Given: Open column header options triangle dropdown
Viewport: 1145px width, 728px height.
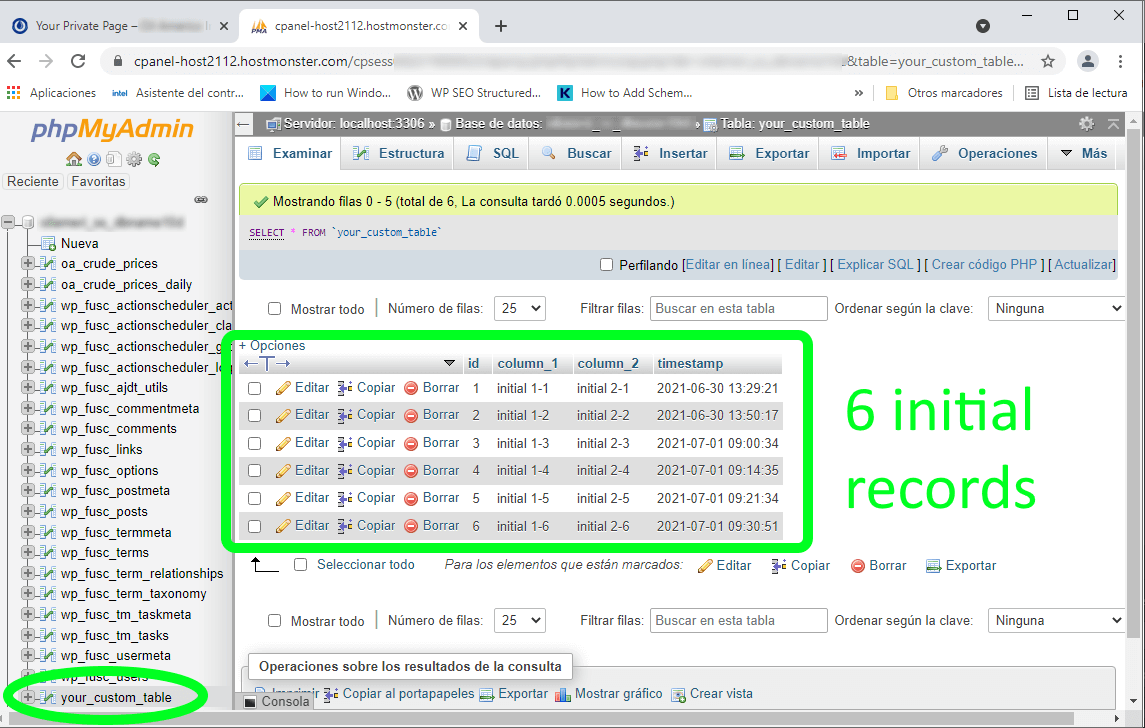Looking at the screenshot, I should coord(449,364).
